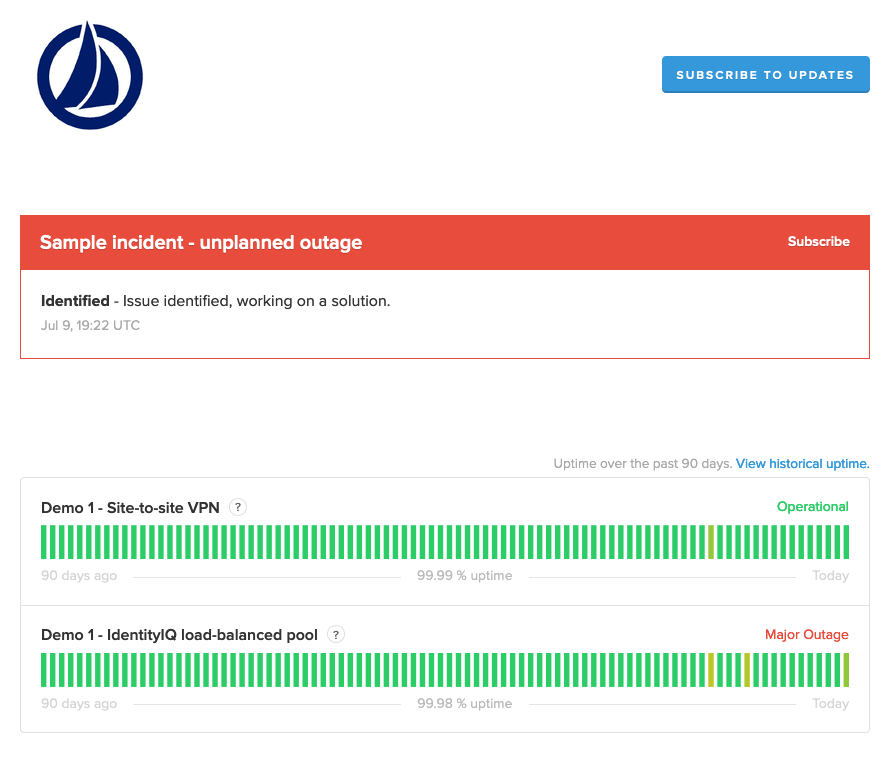Screen dimensions: 896x761
Task: Click help icon beside IdentityIQ load-balanced pool
Action: pyautogui.click(x=336, y=635)
